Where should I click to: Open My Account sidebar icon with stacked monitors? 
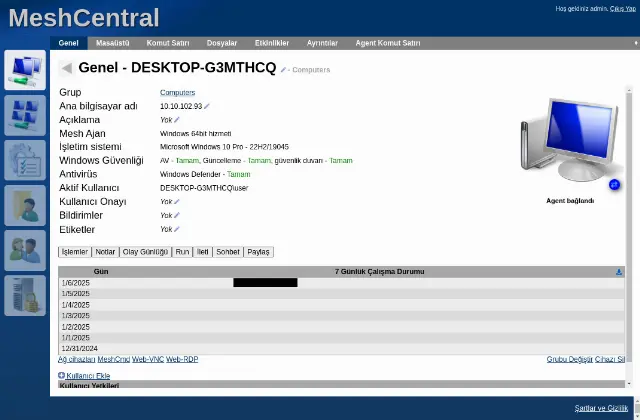pyautogui.click(x=25, y=115)
